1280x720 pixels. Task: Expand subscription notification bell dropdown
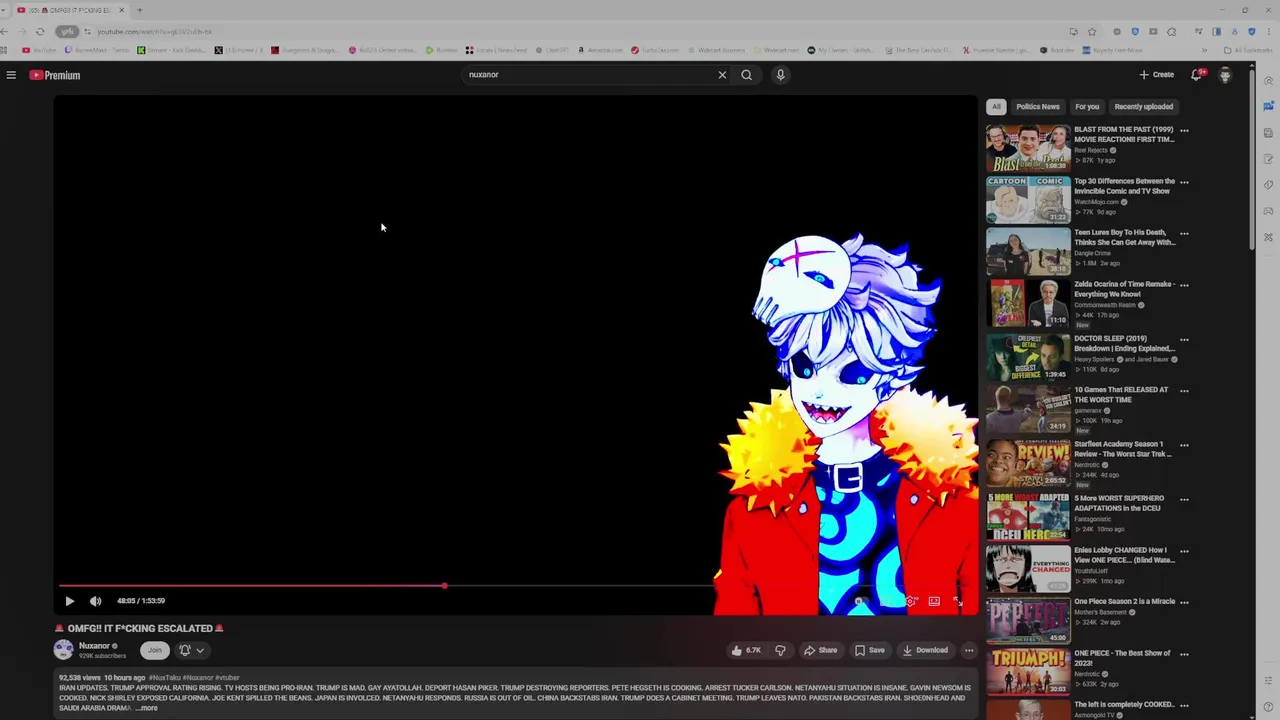[x=191, y=650]
